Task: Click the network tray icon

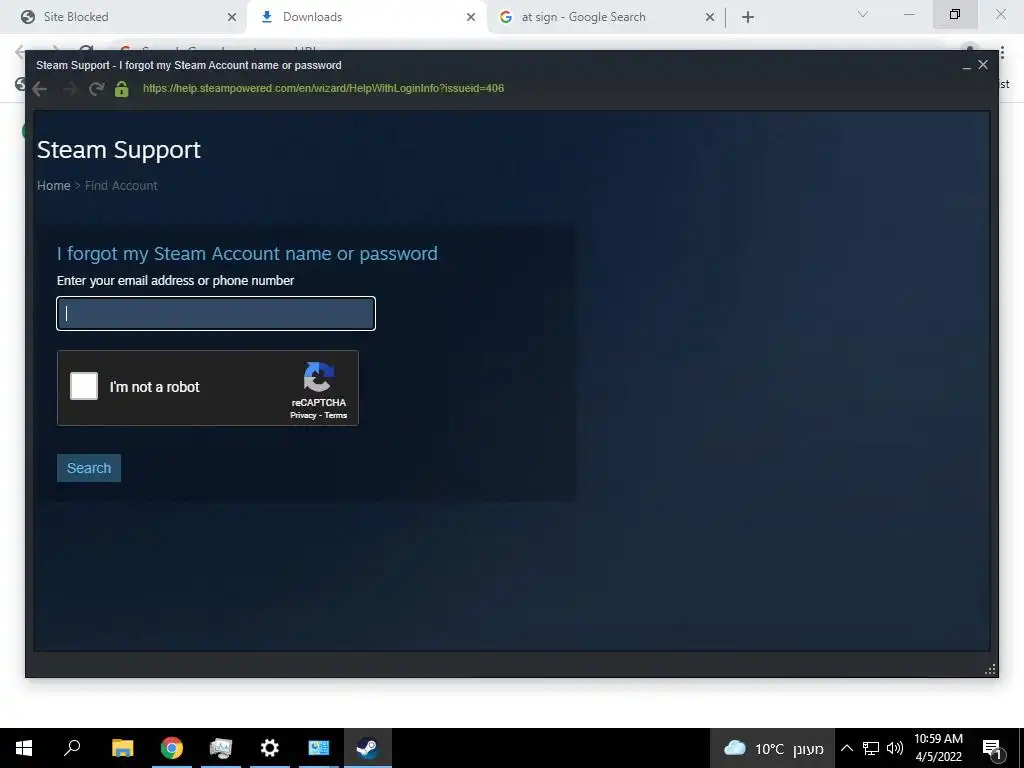Action: 871,748
